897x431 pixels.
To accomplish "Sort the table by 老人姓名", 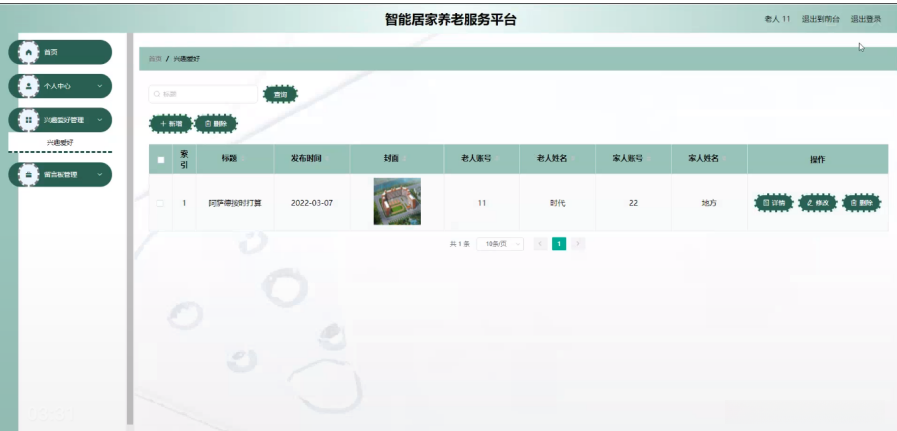I will (x=573, y=159).
